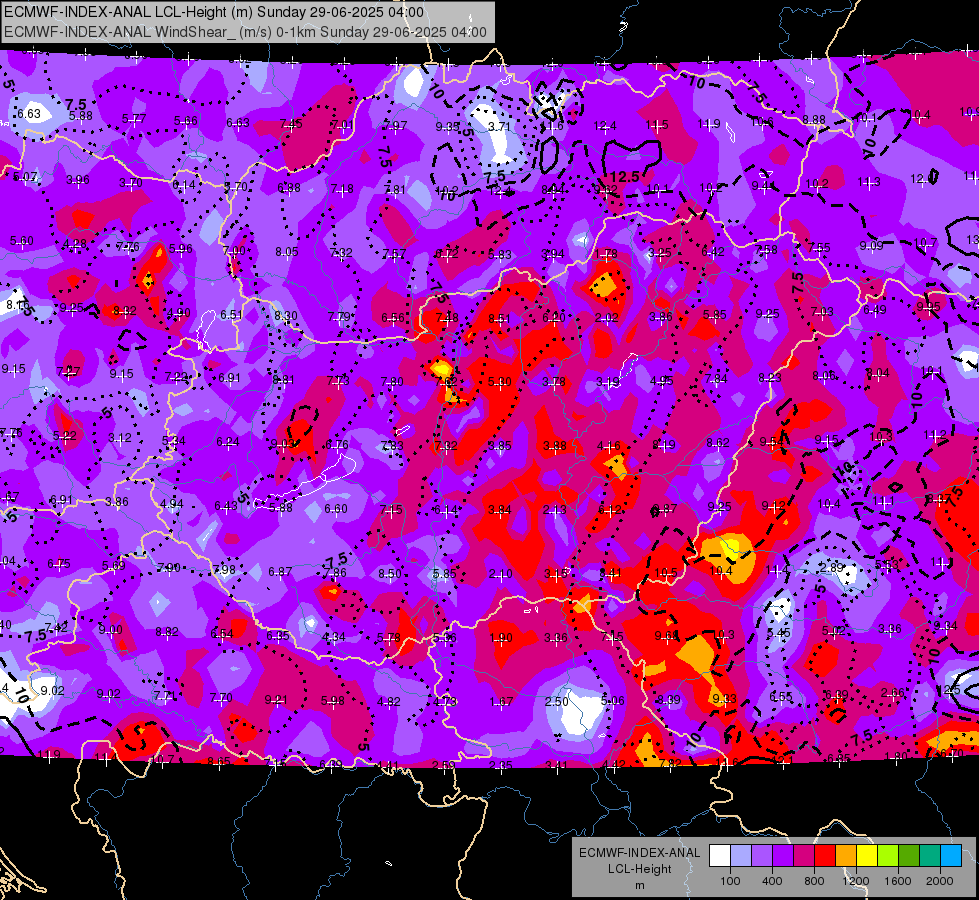The image size is (979, 900).
Task: Click the legend tick value 1200
Action: 855,881
